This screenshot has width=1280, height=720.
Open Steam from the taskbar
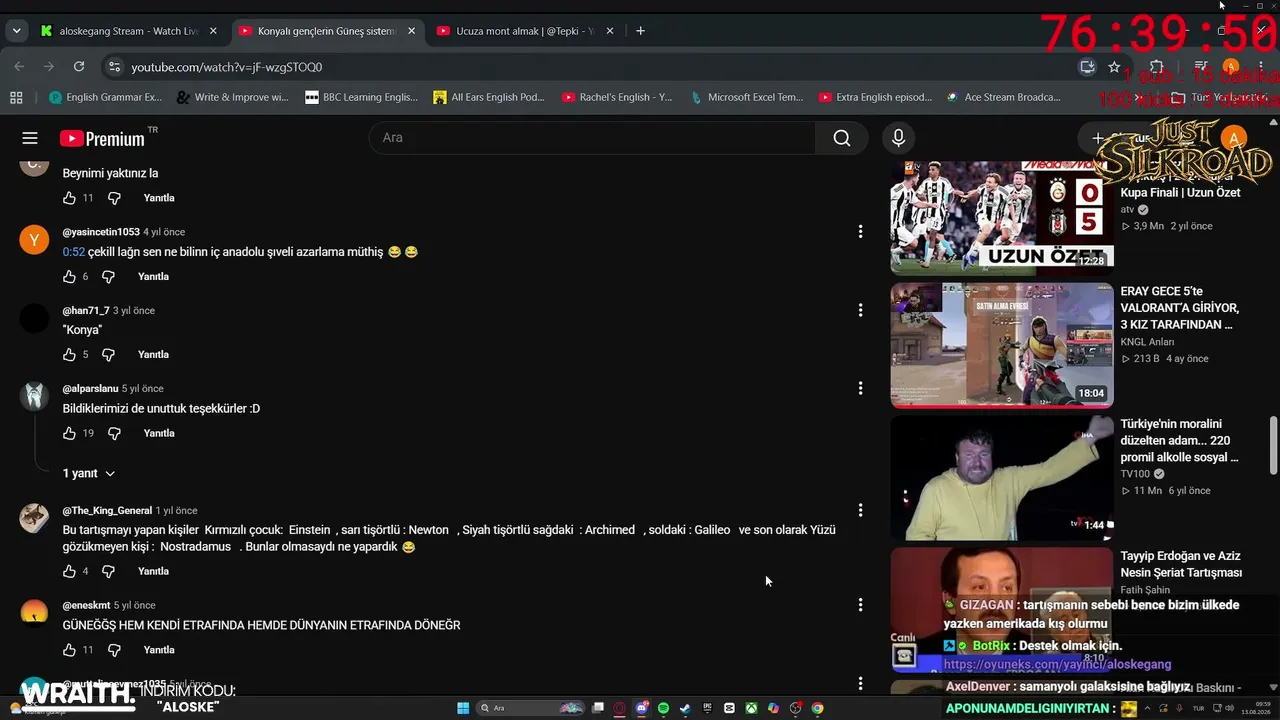tap(685, 708)
